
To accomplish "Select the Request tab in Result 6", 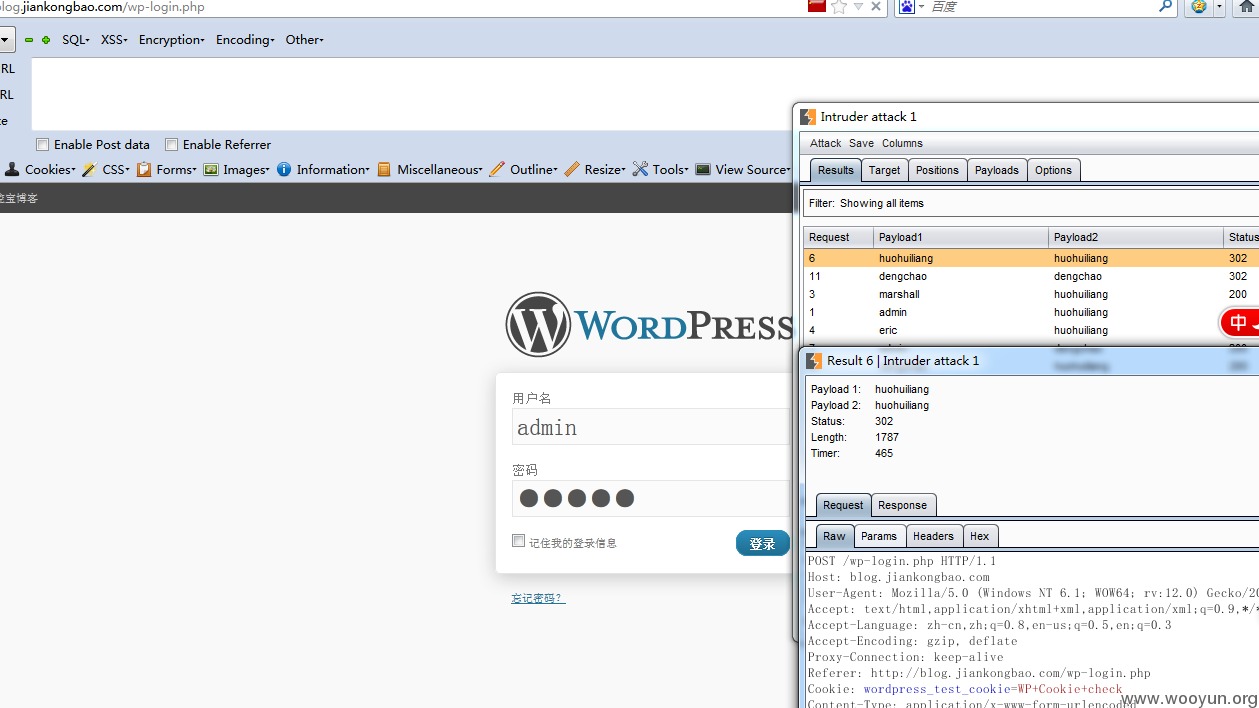I will 844,505.
